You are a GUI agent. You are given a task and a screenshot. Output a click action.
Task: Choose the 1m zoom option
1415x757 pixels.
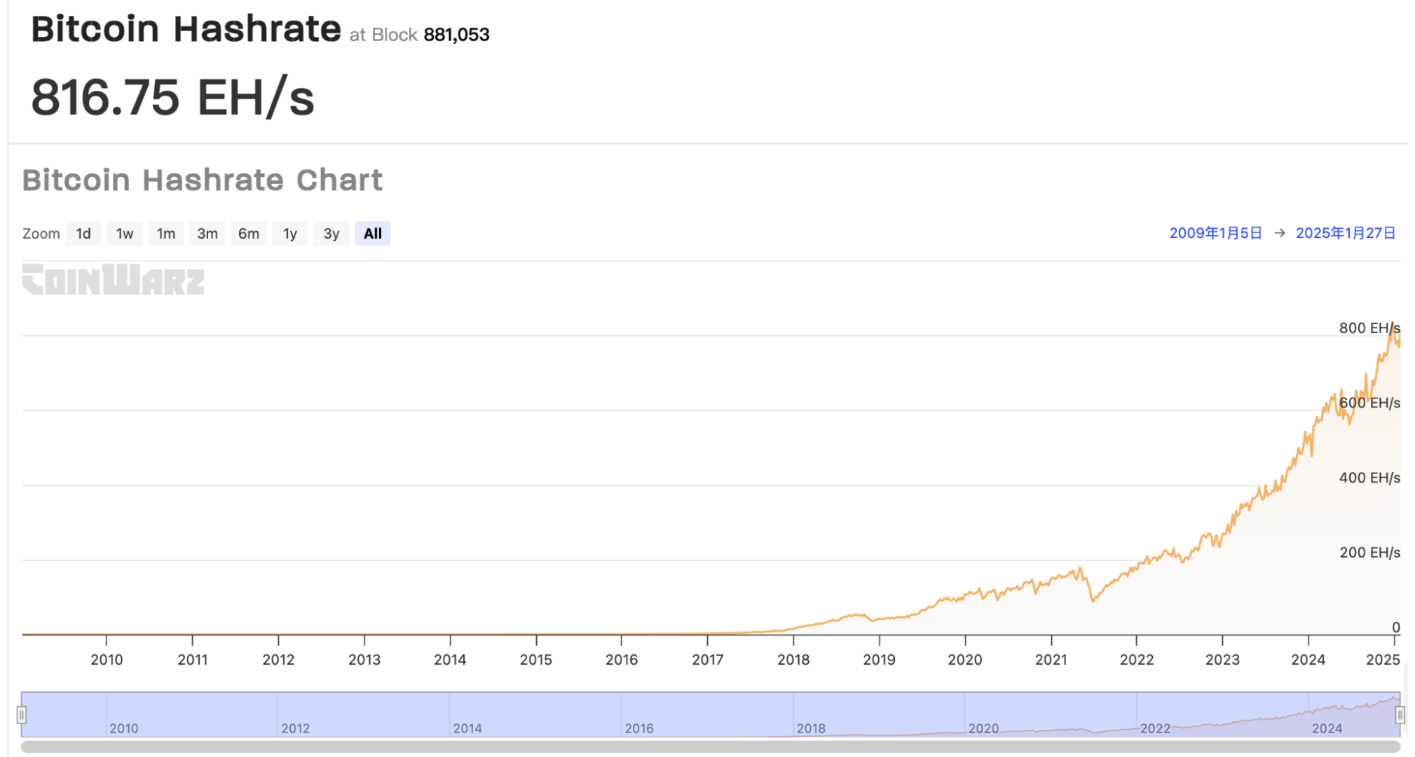click(x=166, y=234)
